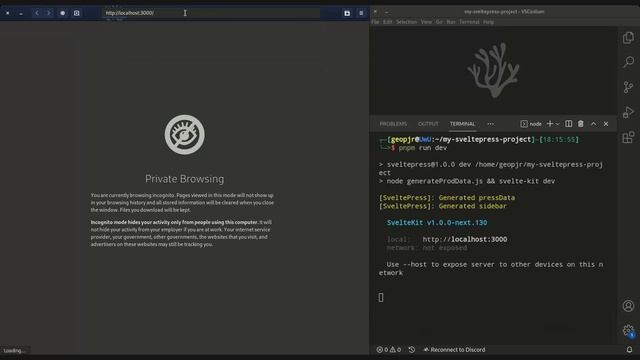Open the Accounts menu in activity bar

pyautogui.click(x=629, y=306)
